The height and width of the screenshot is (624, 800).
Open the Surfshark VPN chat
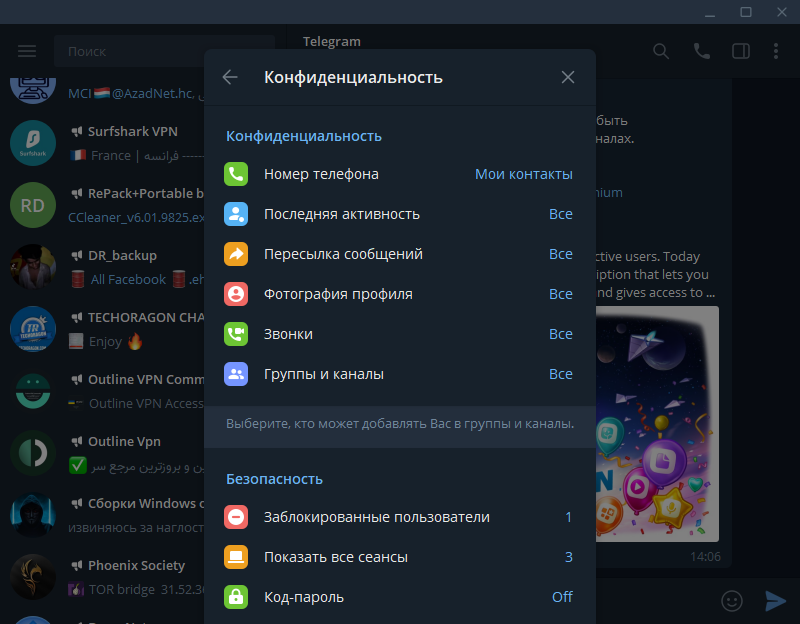[x=102, y=143]
